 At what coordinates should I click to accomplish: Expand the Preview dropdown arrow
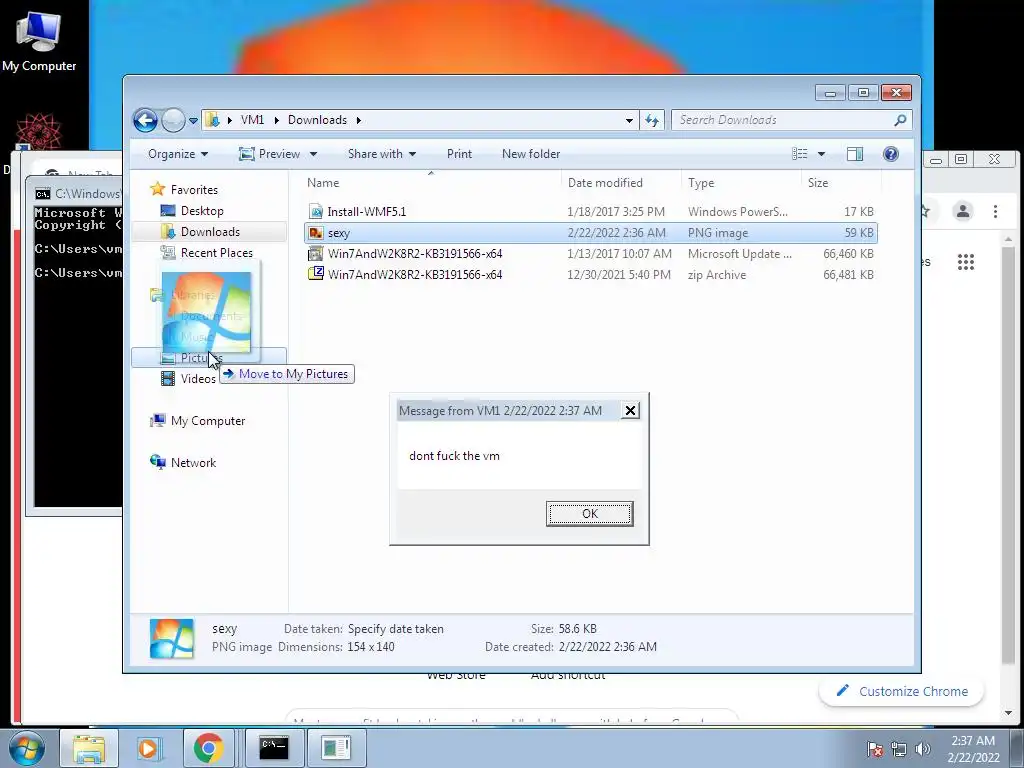point(313,154)
